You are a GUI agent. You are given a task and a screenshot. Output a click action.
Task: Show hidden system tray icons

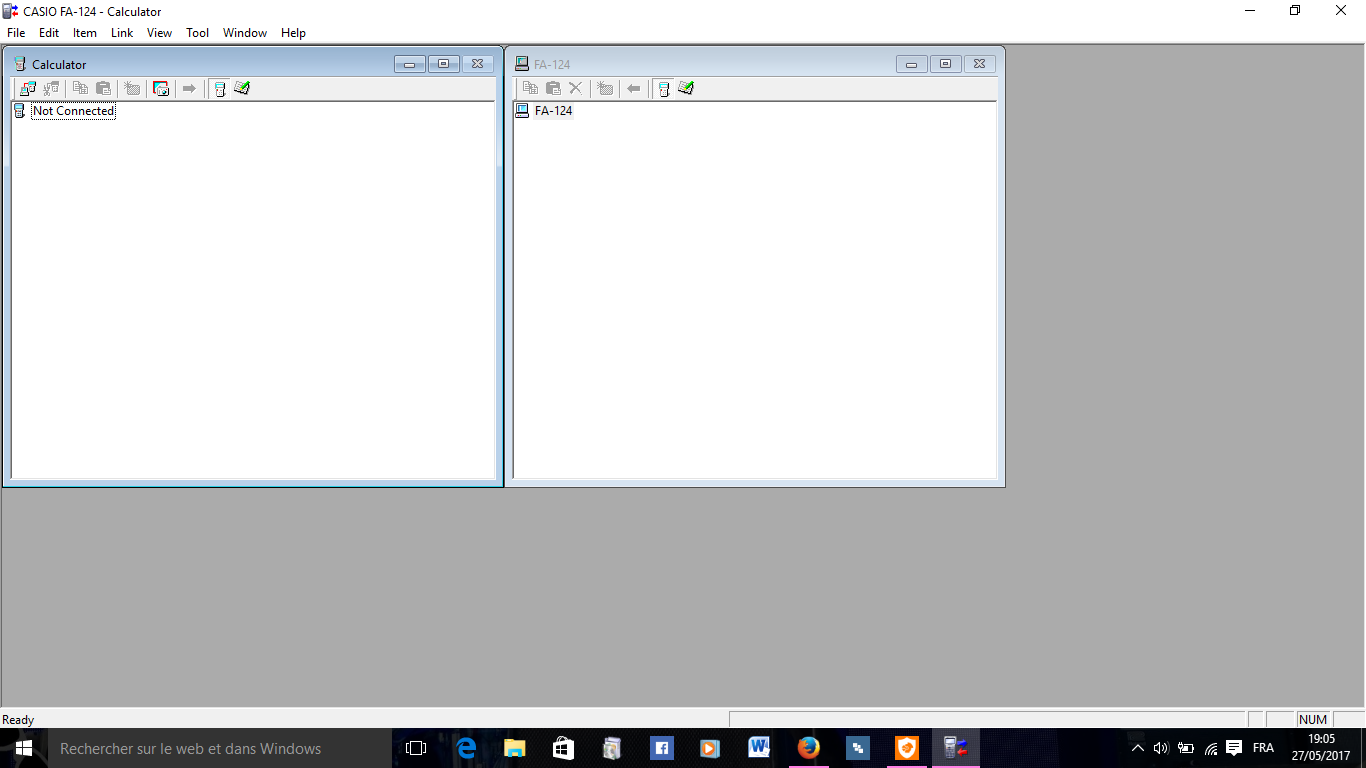[1137, 748]
